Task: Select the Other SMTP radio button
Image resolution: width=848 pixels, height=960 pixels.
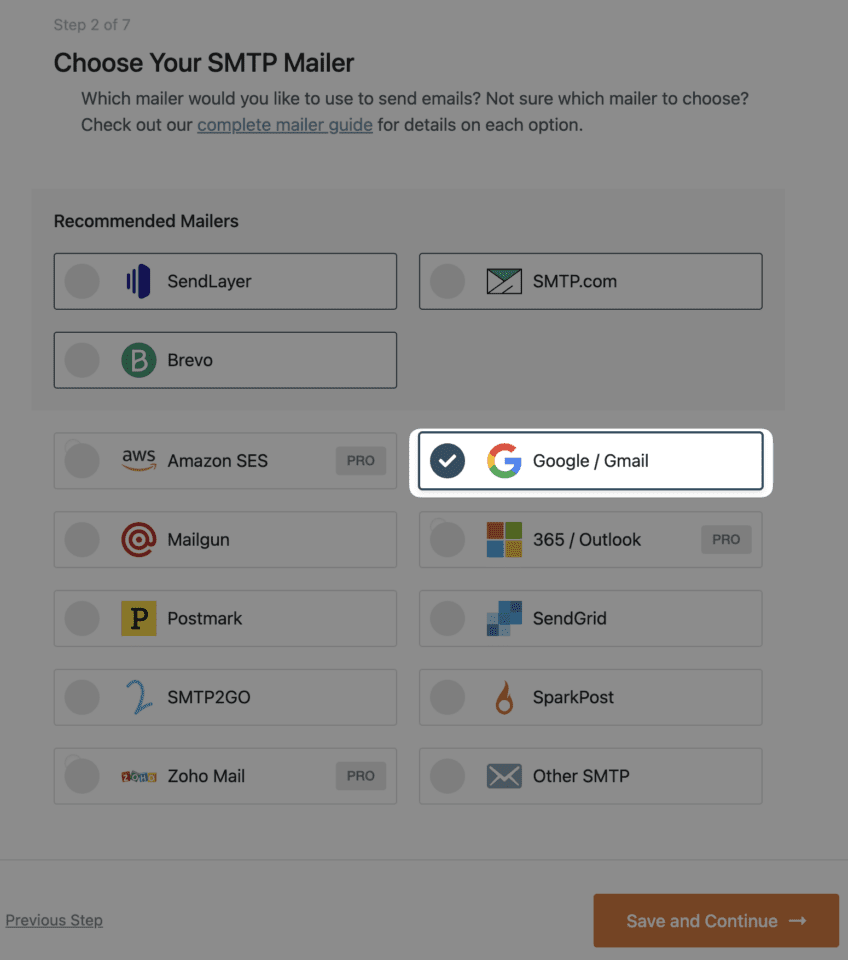Action: (x=447, y=776)
